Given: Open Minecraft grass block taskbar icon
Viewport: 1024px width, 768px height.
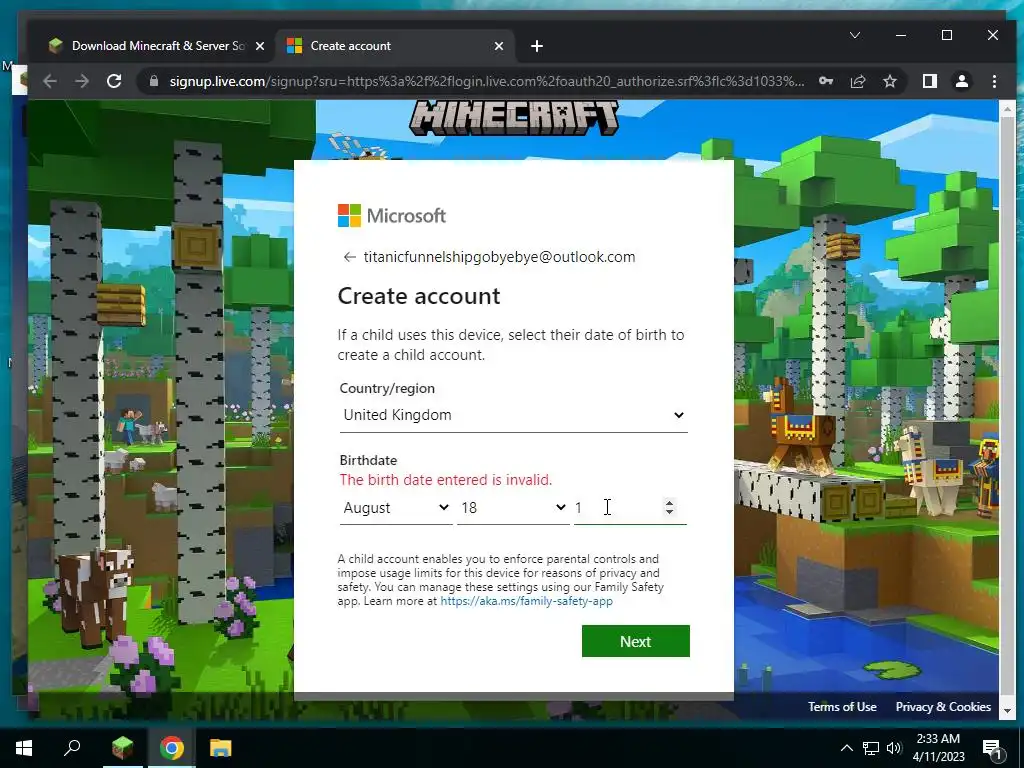Looking at the screenshot, I should 122,748.
